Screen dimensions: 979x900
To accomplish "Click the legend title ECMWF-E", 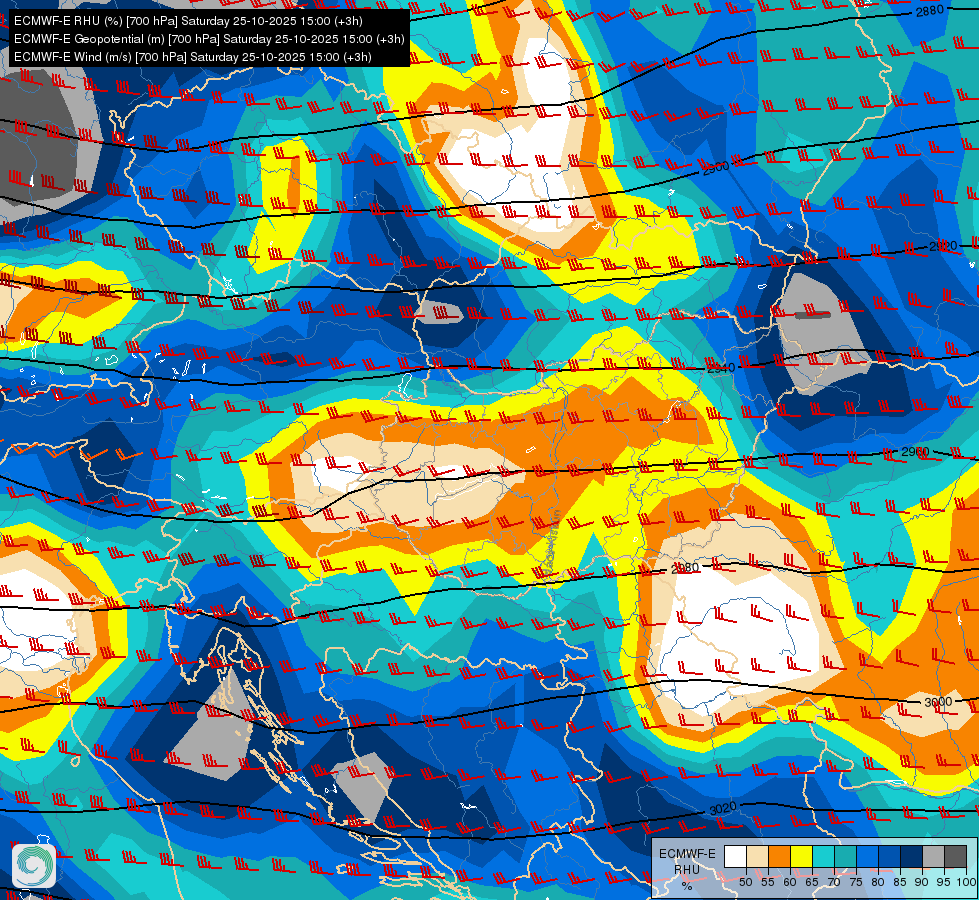I will pos(687,854).
